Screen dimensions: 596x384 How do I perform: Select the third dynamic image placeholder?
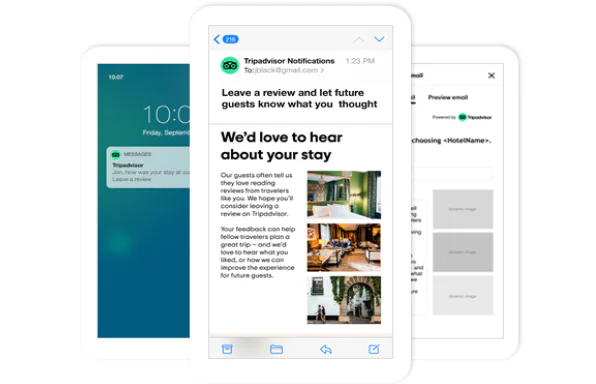(463, 295)
